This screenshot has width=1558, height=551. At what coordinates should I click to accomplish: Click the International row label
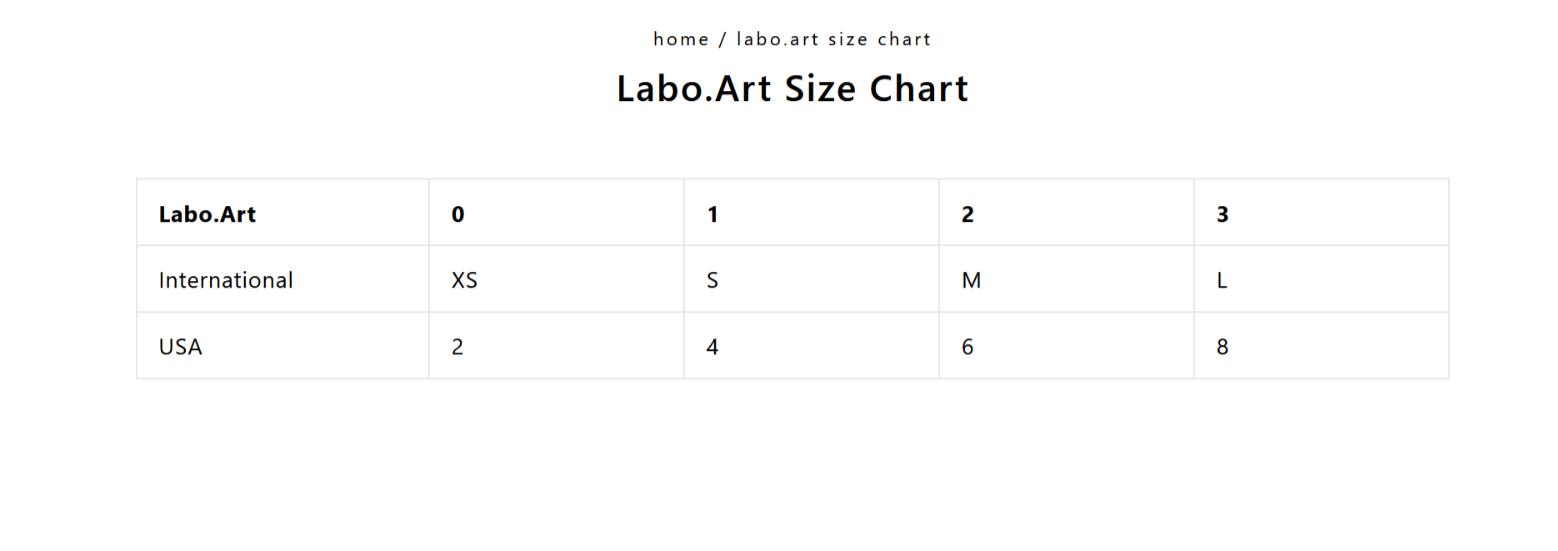(x=226, y=280)
